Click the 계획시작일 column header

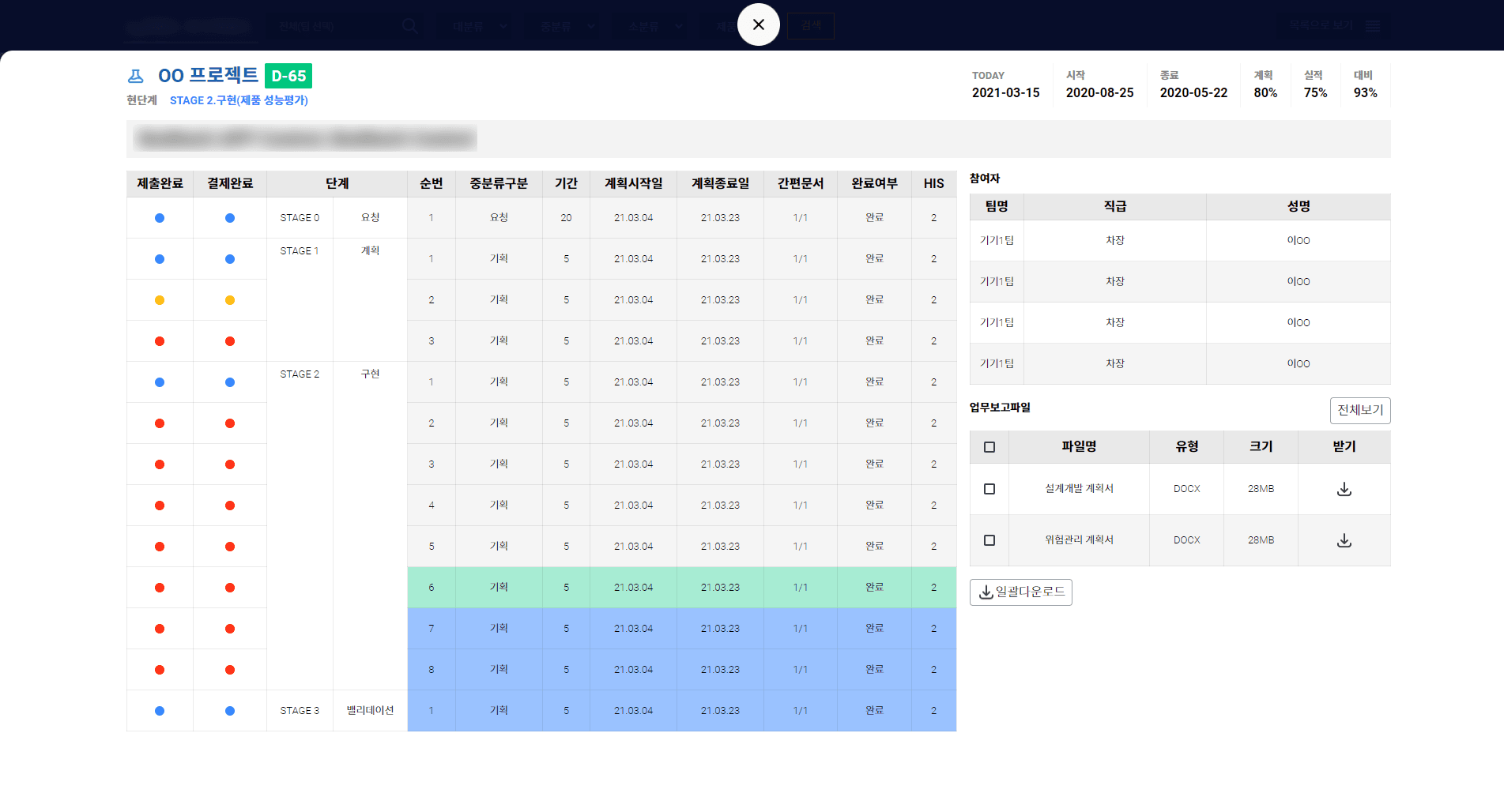(x=633, y=183)
